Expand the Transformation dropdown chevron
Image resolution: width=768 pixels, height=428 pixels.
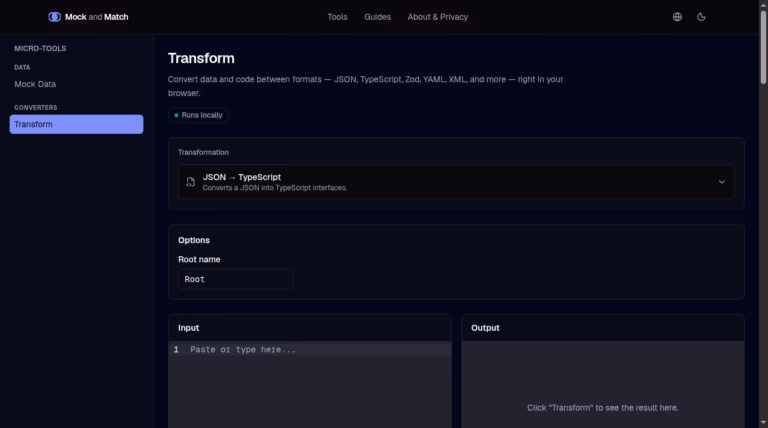pos(721,182)
